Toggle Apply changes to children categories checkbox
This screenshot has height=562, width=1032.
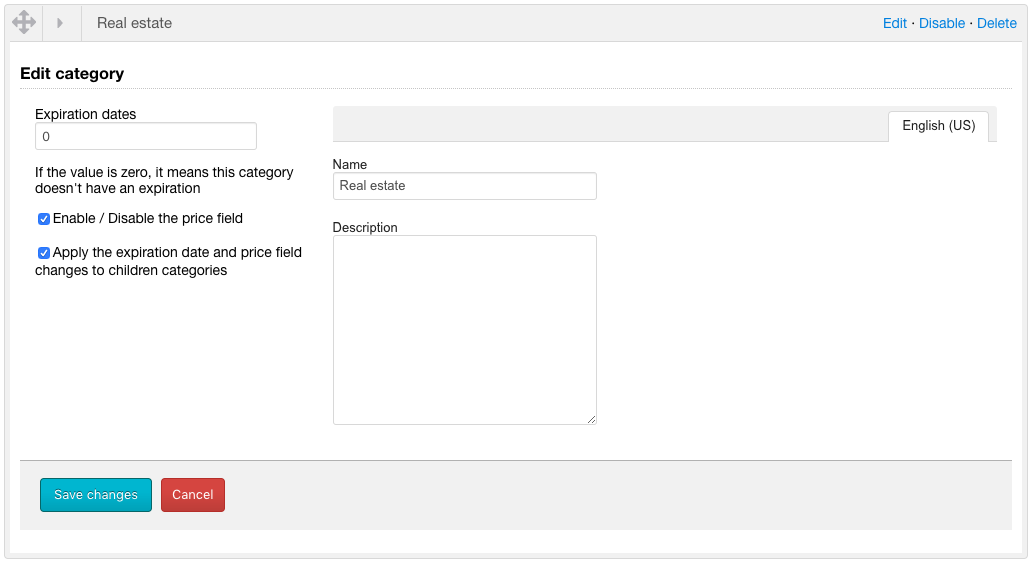pos(44,253)
